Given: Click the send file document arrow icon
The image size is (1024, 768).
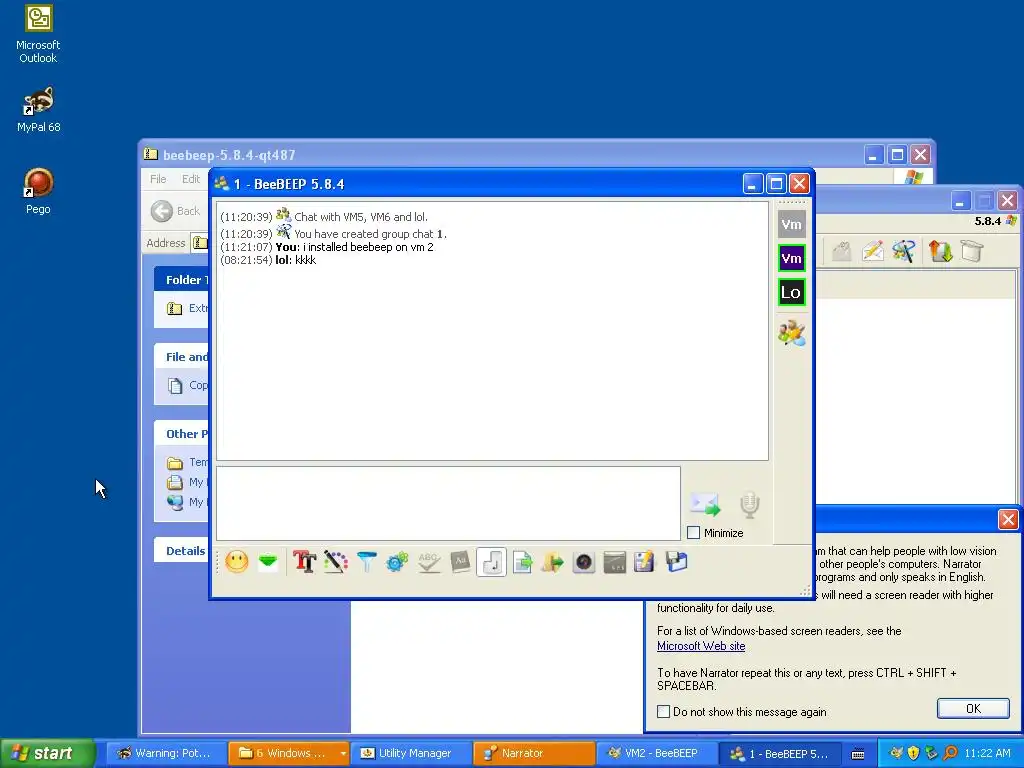Looking at the screenshot, I should click(522, 562).
